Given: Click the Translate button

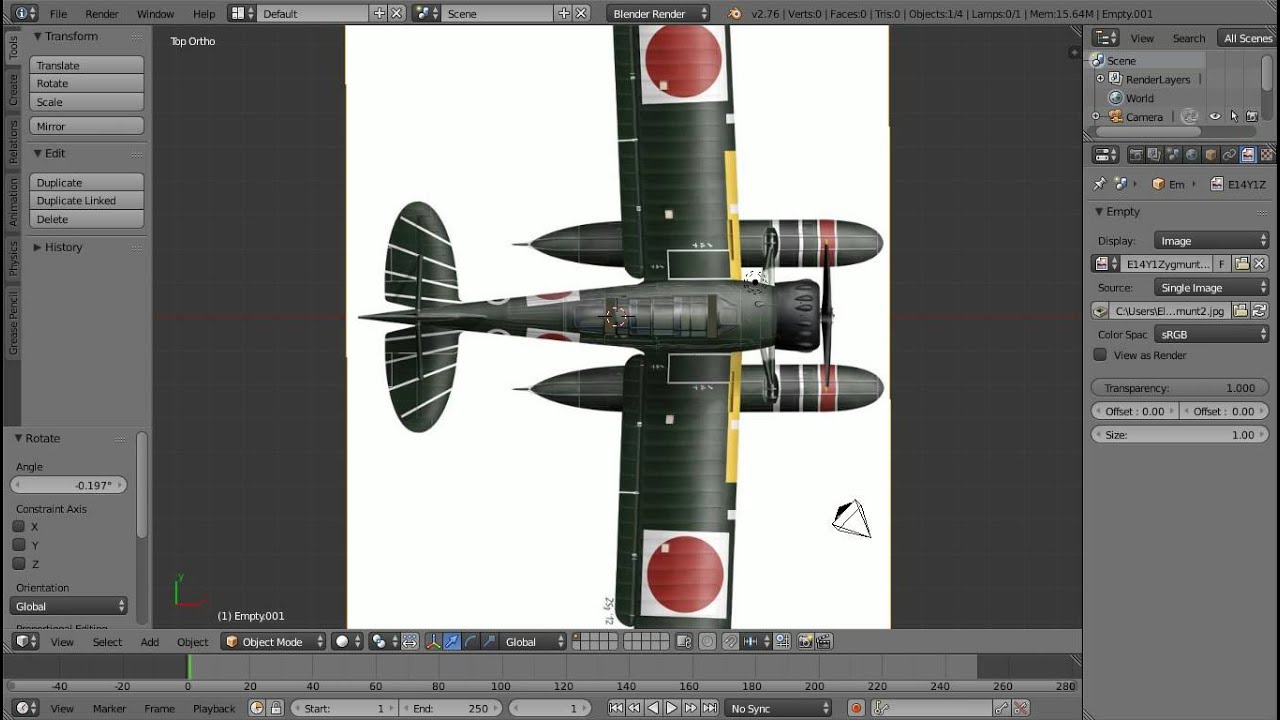Looking at the screenshot, I should pos(87,65).
